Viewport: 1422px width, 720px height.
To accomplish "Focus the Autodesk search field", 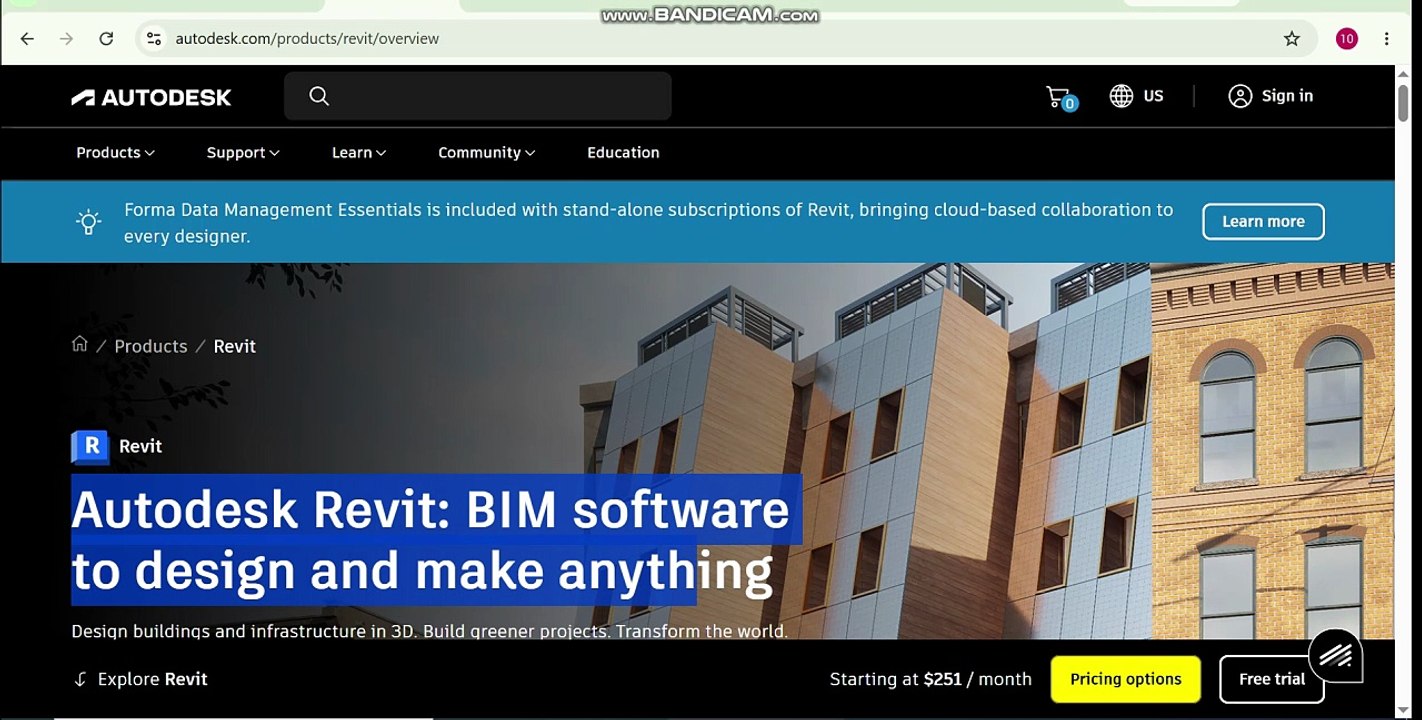I will 478,96.
